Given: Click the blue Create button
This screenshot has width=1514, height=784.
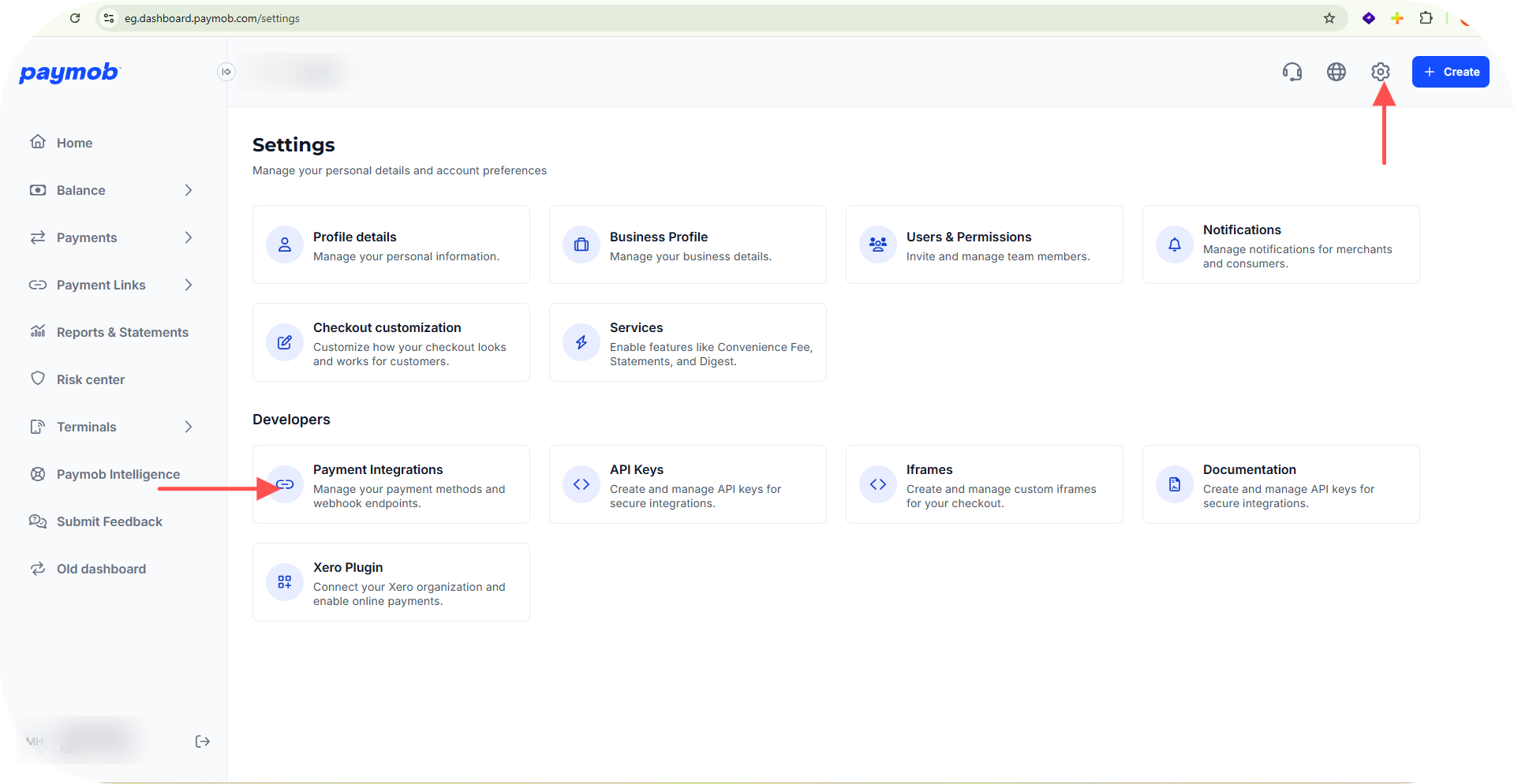Looking at the screenshot, I should tap(1451, 72).
